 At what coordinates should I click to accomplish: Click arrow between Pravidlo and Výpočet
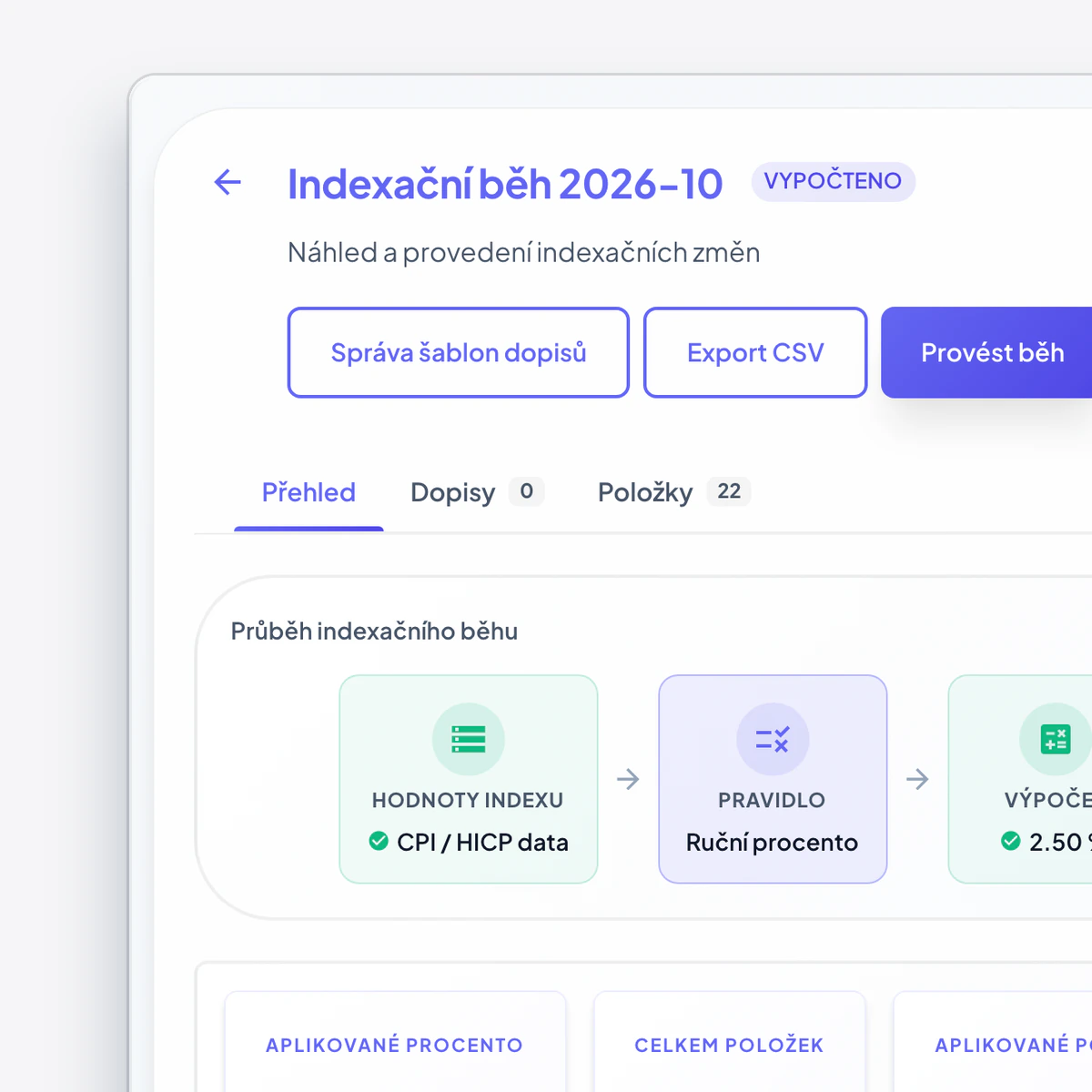(x=917, y=779)
